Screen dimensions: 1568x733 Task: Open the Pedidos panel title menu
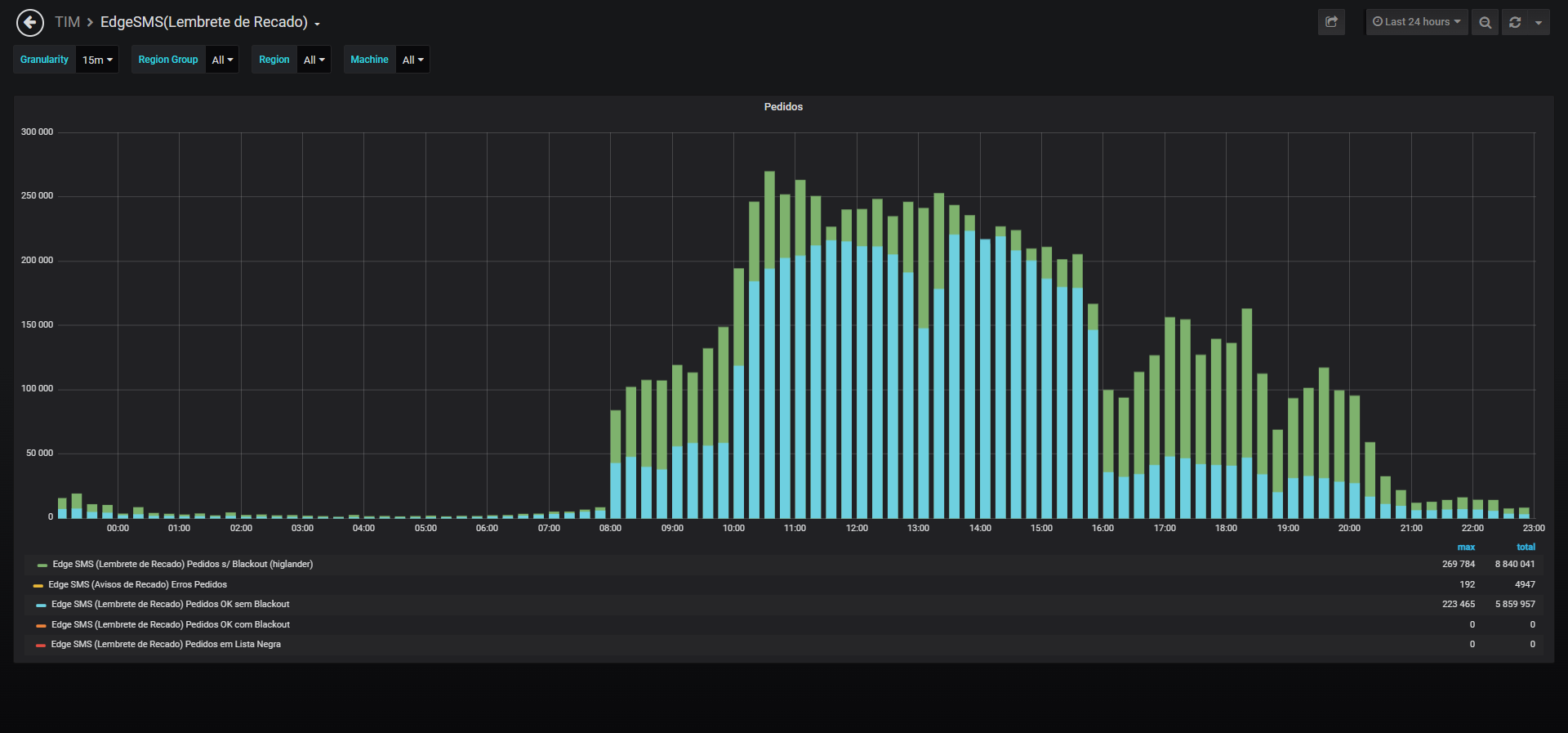783,107
